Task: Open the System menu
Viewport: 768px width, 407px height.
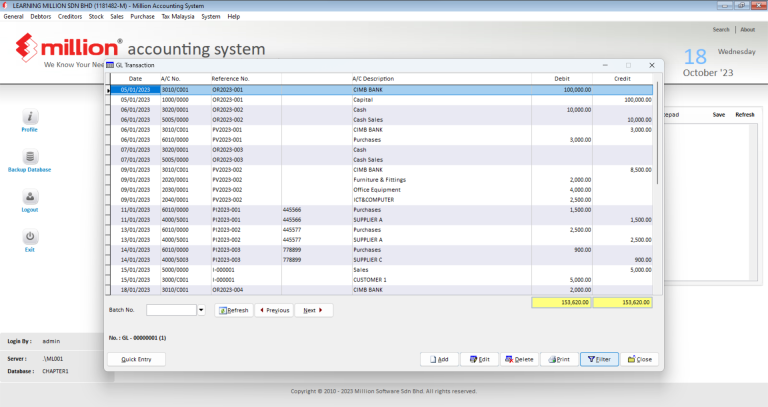Action: pyautogui.click(x=211, y=17)
